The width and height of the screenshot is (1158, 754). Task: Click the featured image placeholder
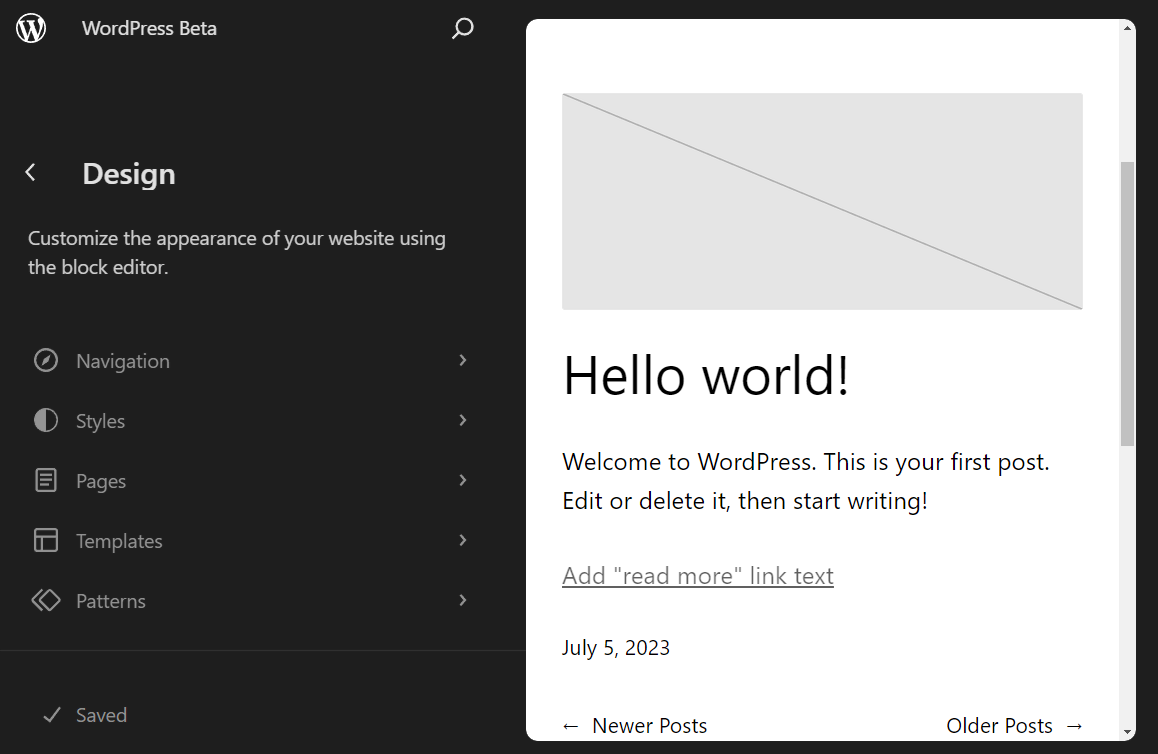822,200
